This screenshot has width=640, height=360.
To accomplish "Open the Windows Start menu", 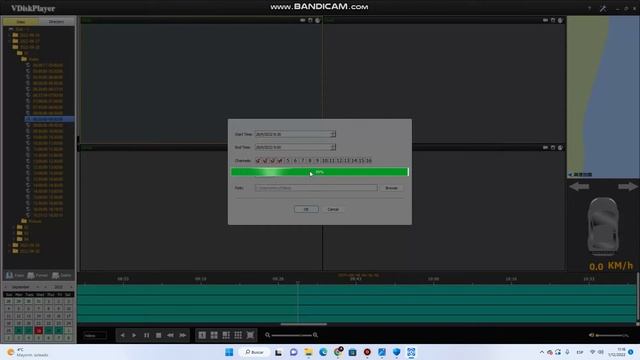I will tap(229, 352).
